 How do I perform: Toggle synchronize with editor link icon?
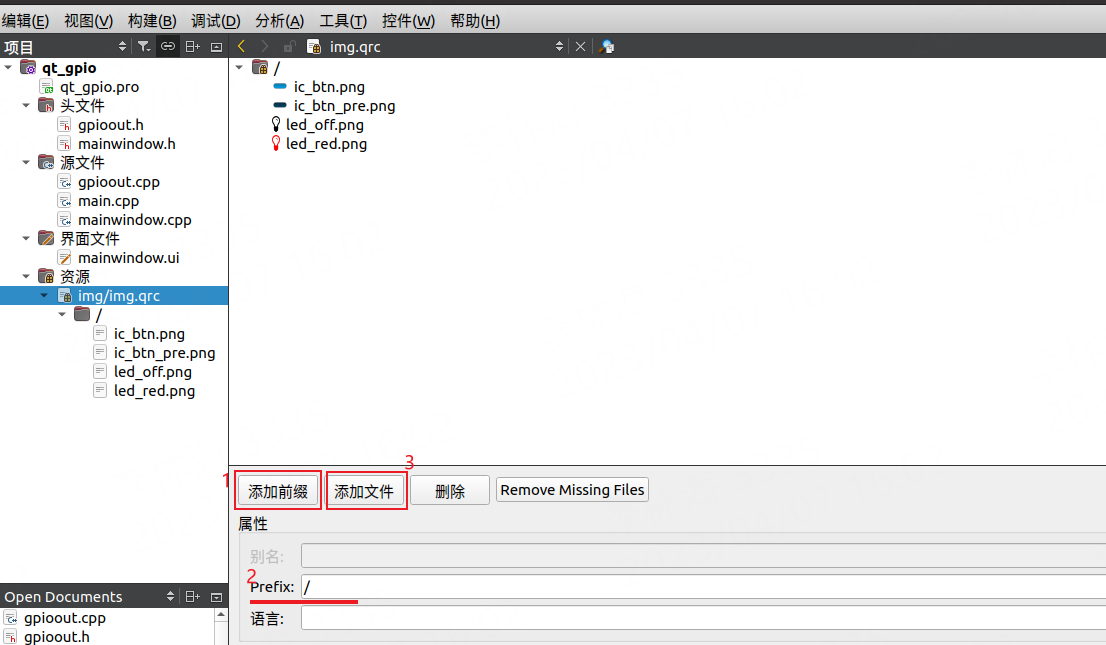point(168,47)
